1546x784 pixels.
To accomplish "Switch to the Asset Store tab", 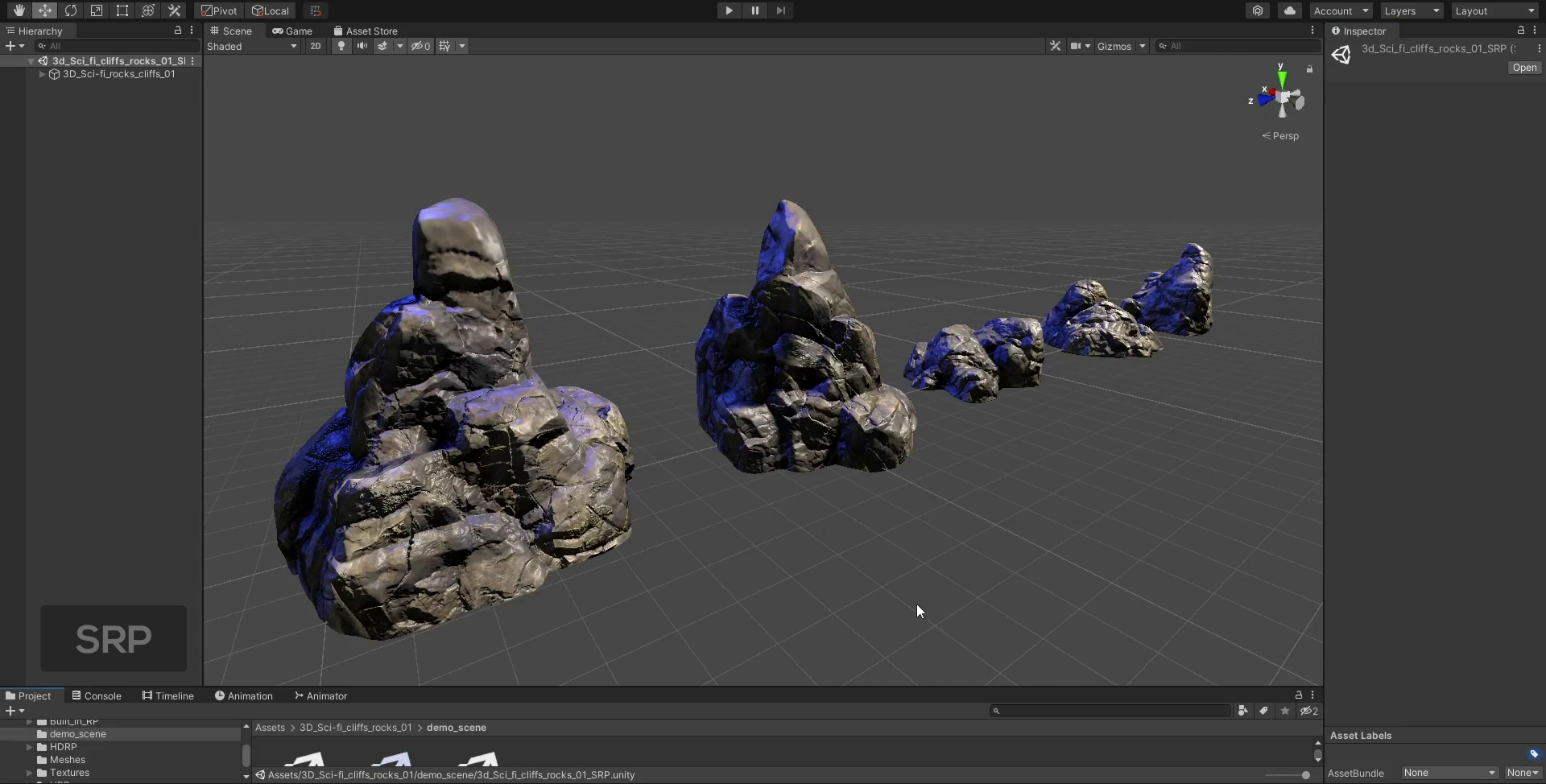I will tap(366, 31).
